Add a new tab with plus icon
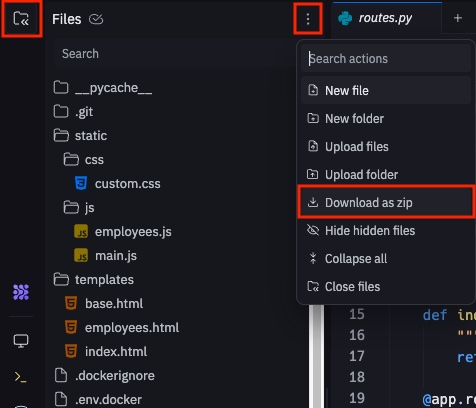476x408 pixels. tap(458, 18)
